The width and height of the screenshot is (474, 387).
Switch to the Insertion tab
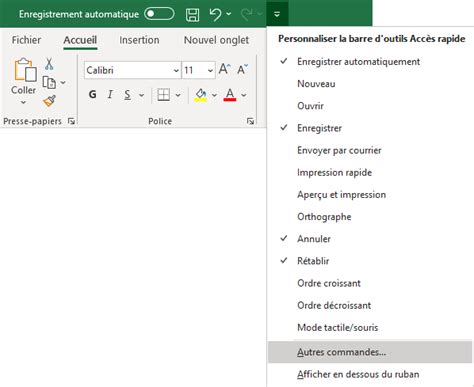139,40
